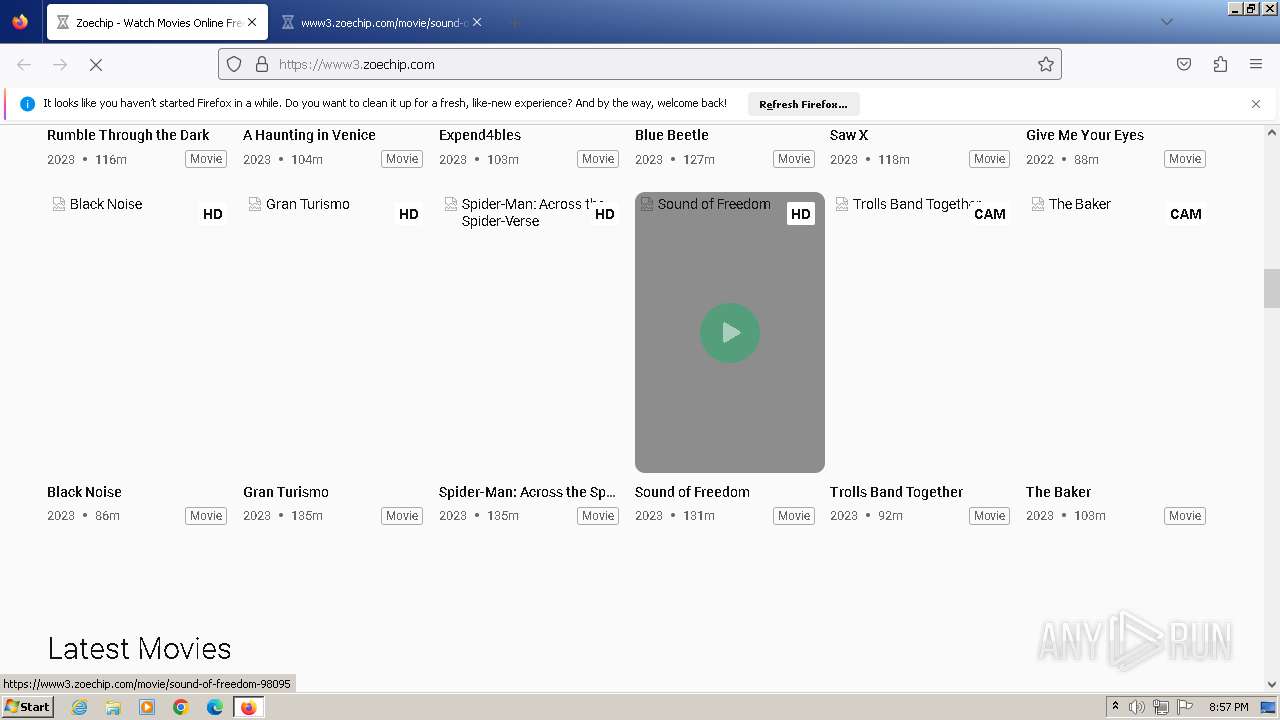Click the Movie tag under Blue Beetle

tap(794, 159)
